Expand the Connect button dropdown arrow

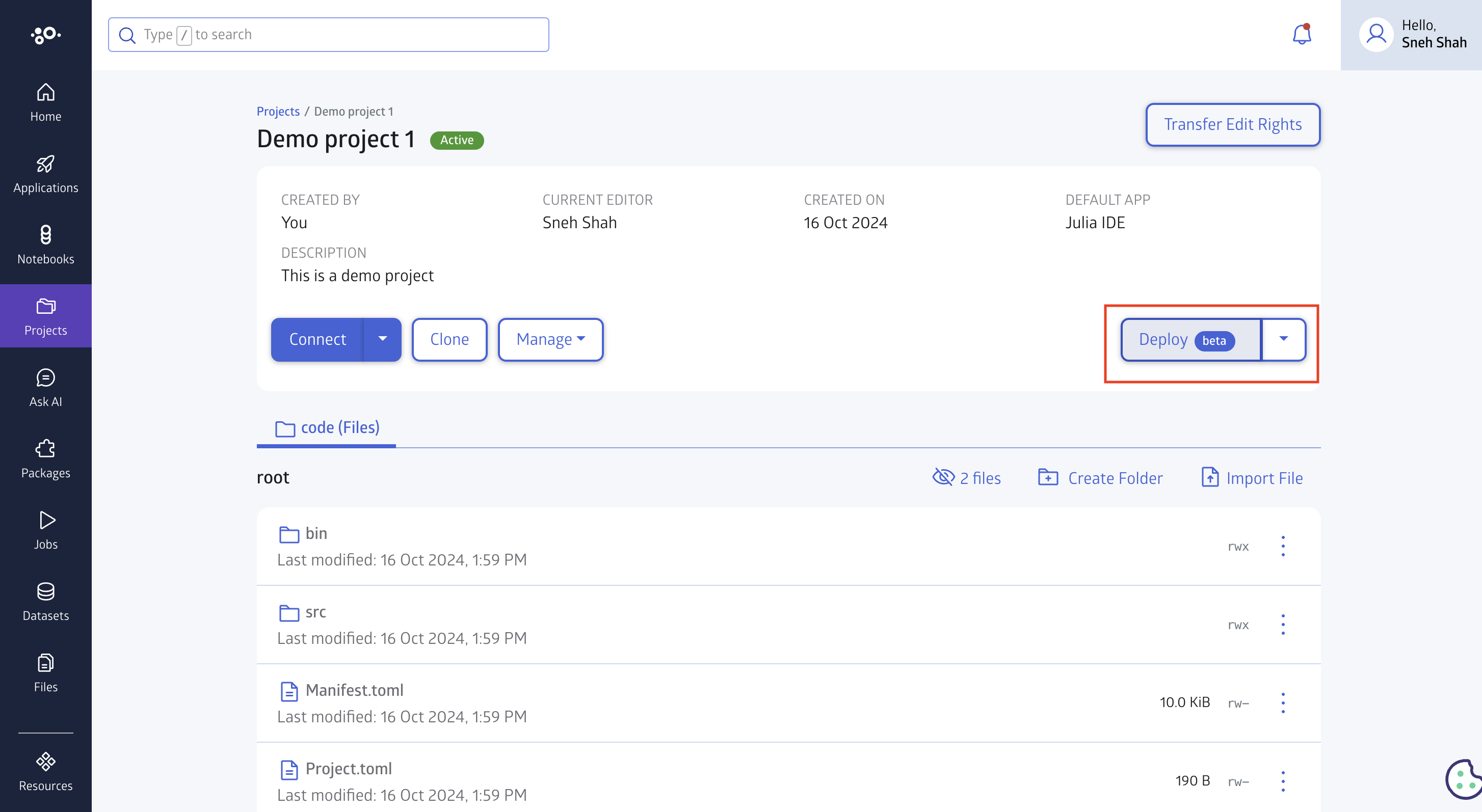[383, 339]
